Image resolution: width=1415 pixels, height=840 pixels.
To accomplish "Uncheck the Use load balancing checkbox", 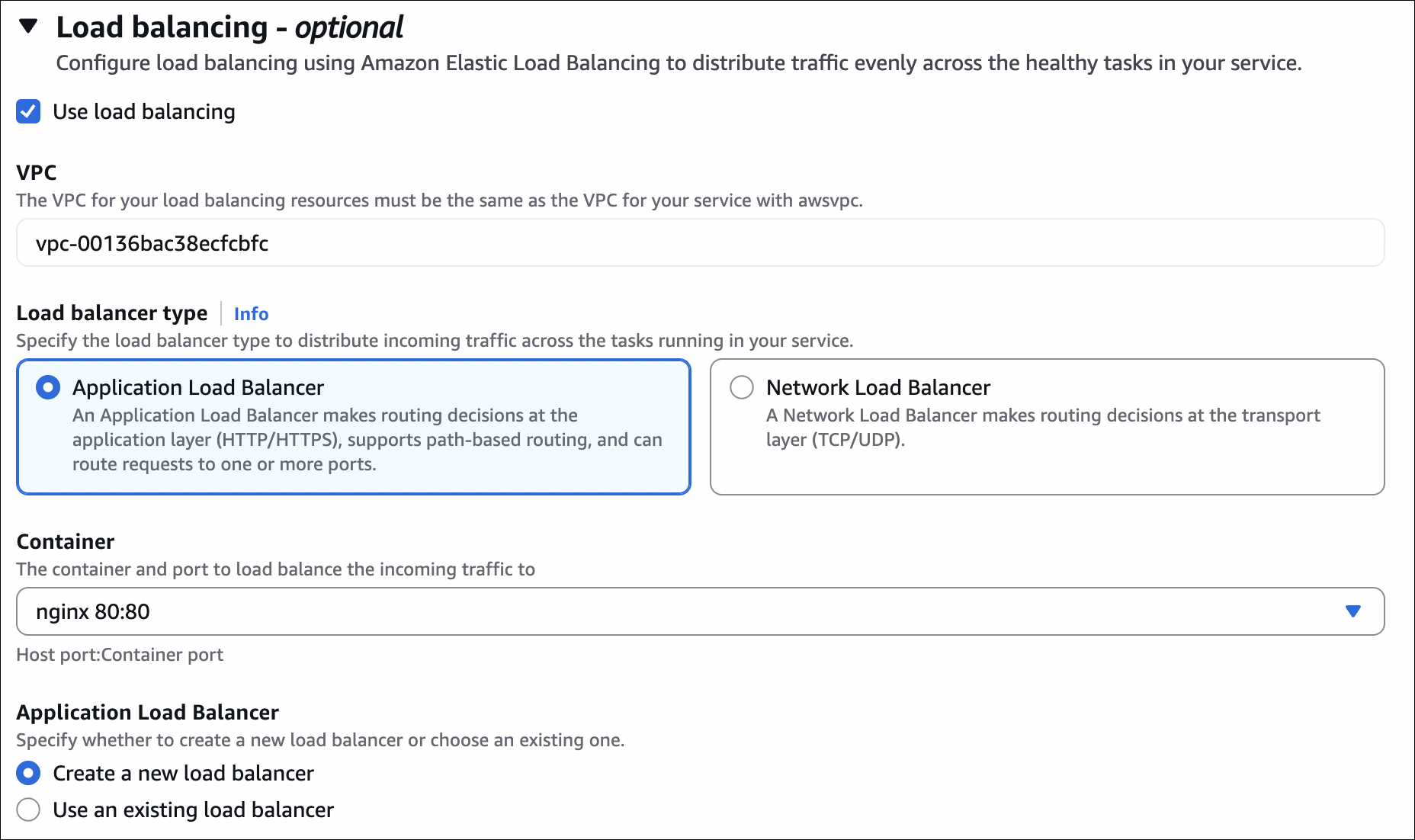I will click(x=28, y=111).
